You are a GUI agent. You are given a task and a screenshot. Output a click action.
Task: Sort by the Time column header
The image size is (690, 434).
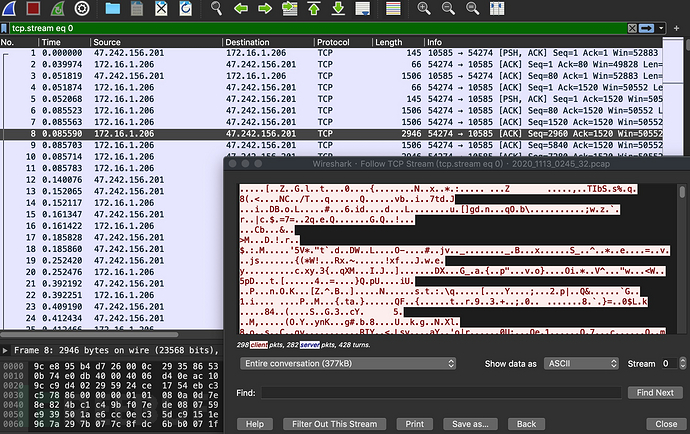pos(65,42)
